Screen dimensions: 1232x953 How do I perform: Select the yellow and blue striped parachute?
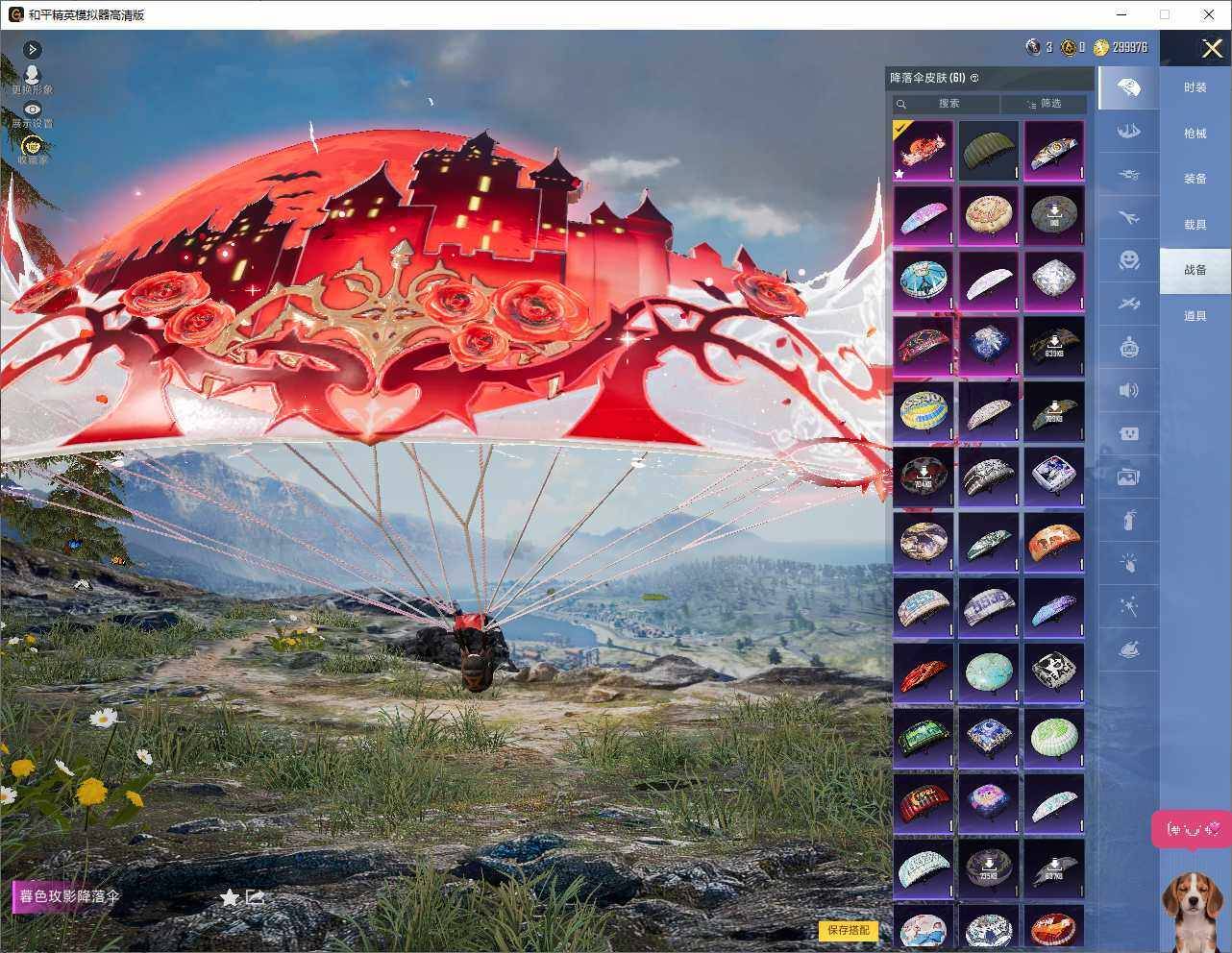[x=923, y=412]
